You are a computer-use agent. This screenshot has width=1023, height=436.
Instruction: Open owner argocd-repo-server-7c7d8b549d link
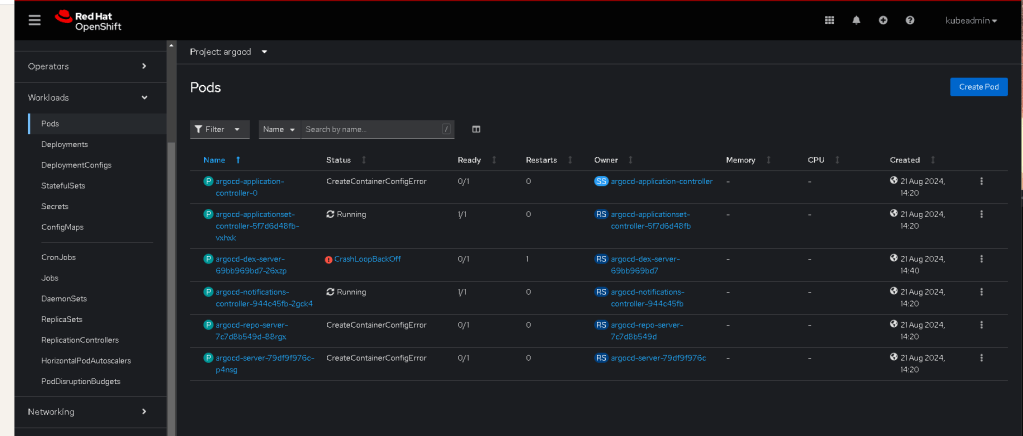(x=647, y=330)
